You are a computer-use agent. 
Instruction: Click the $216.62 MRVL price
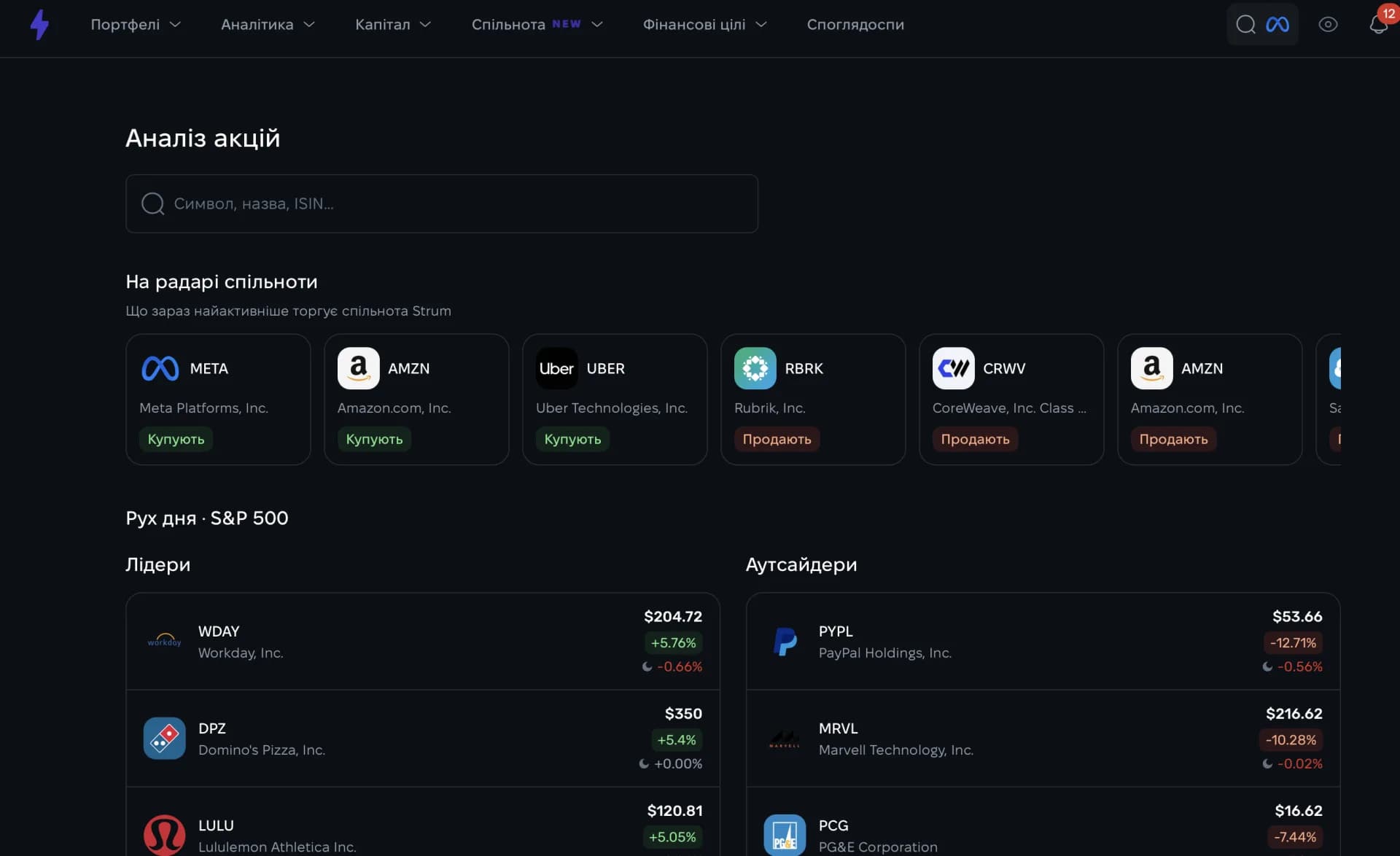click(1294, 713)
